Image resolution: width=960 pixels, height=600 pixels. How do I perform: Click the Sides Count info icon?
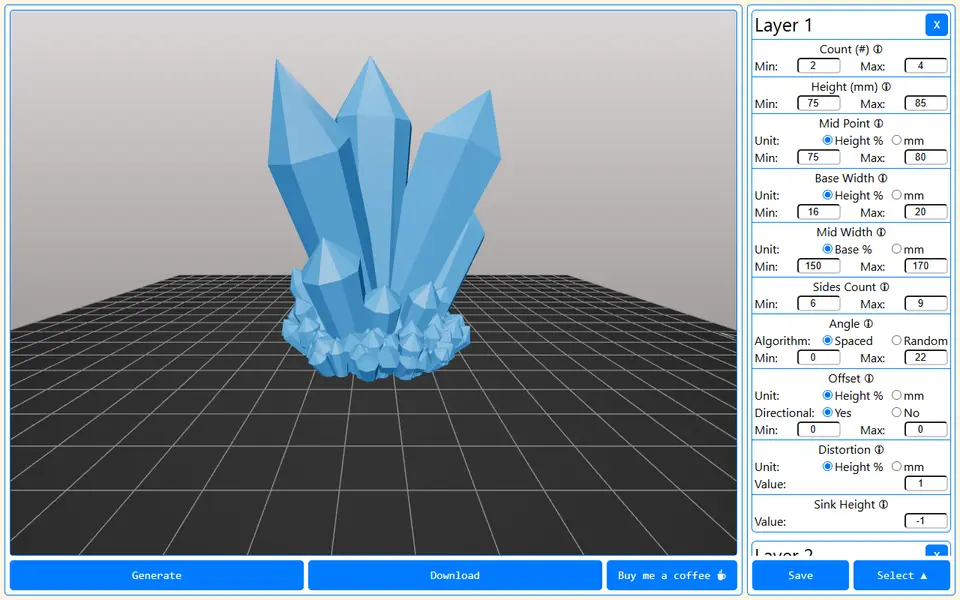click(x=884, y=287)
